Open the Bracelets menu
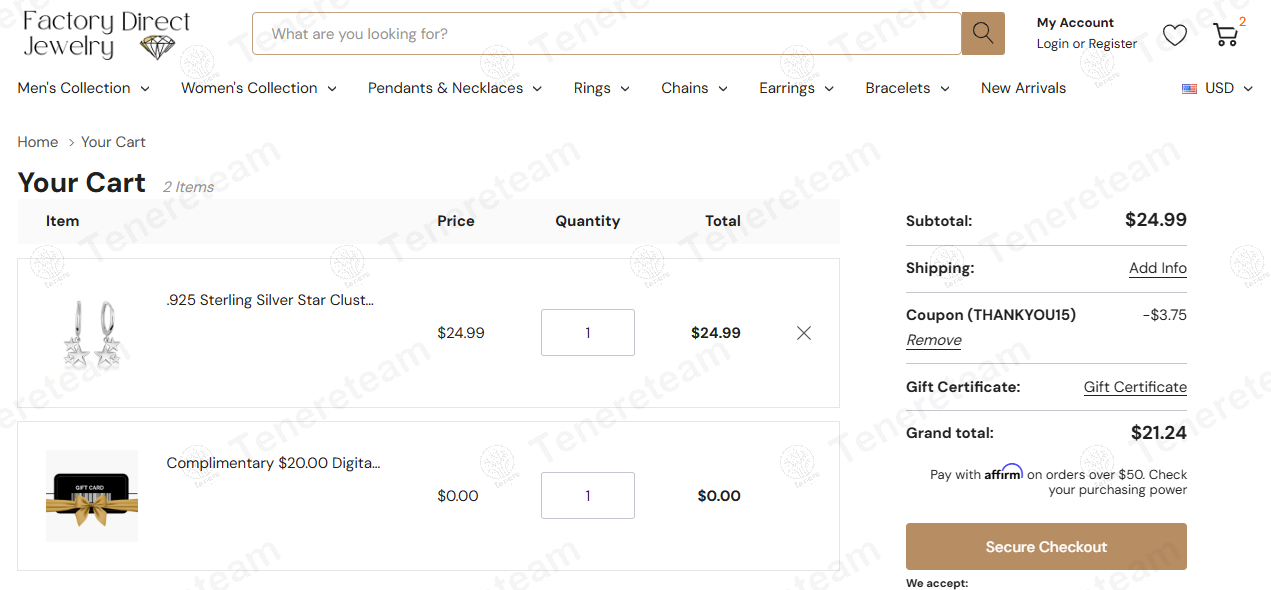This screenshot has height=590, width=1271. [907, 88]
